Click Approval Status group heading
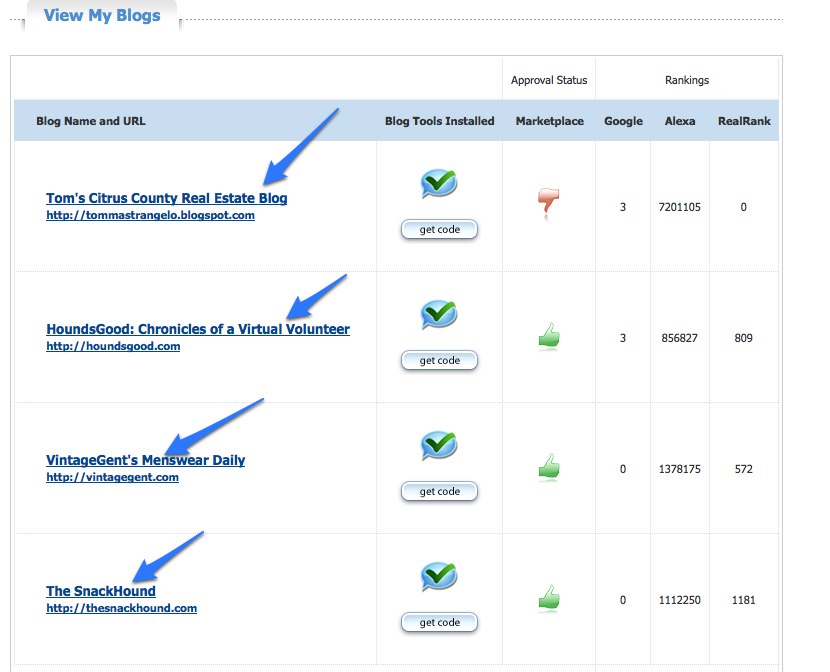Viewport: 830px width, 672px height. click(x=549, y=80)
